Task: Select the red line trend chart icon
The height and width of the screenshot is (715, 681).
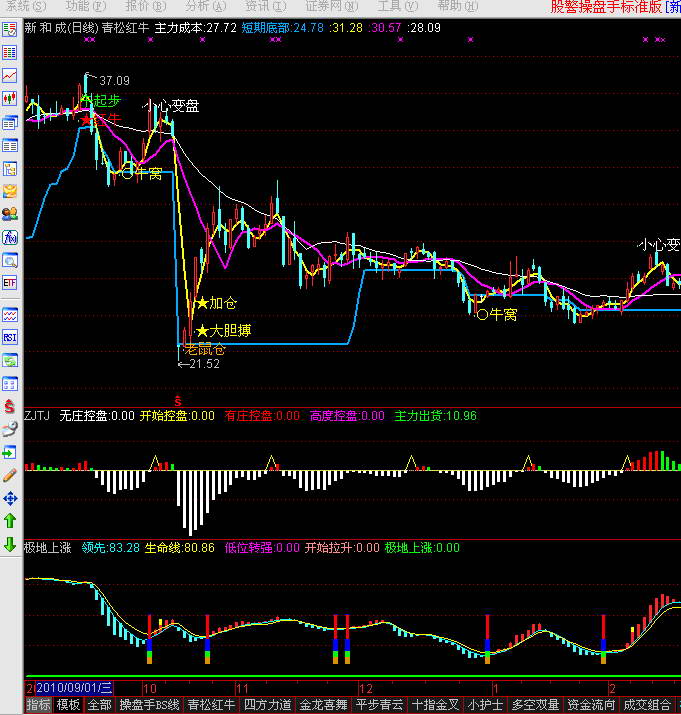Action: pyautogui.click(x=10, y=76)
